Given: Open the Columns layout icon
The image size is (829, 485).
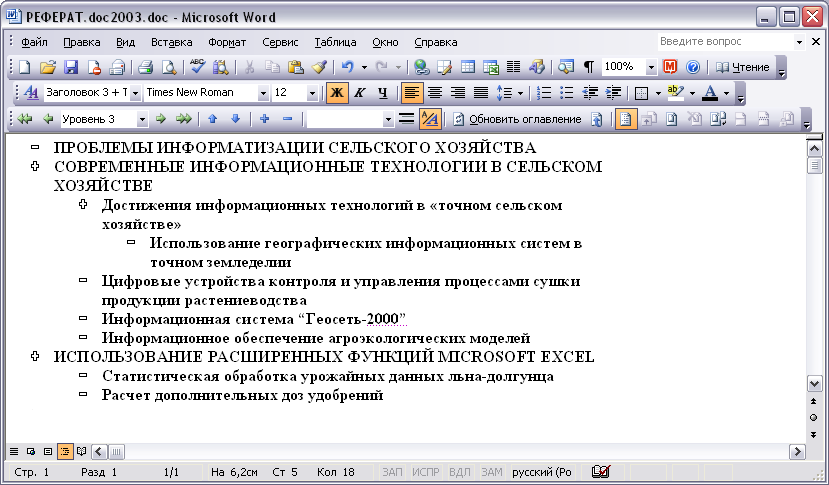Looking at the screenshot, I should point(513,67).
